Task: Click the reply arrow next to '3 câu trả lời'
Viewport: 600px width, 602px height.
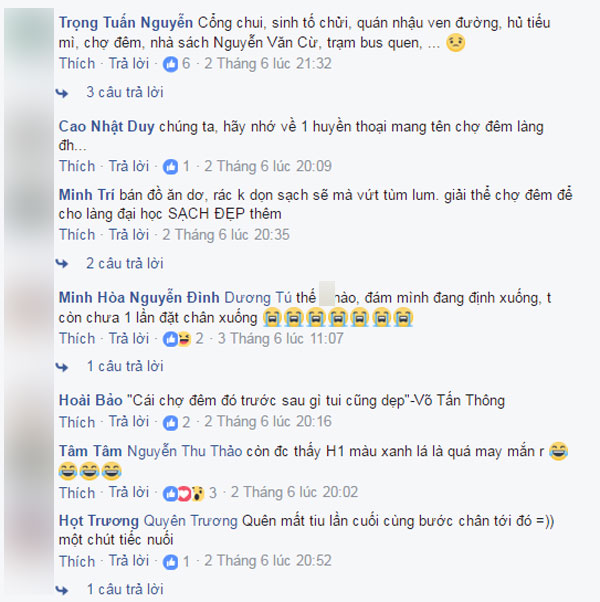Action: click(x=62, y=93)
